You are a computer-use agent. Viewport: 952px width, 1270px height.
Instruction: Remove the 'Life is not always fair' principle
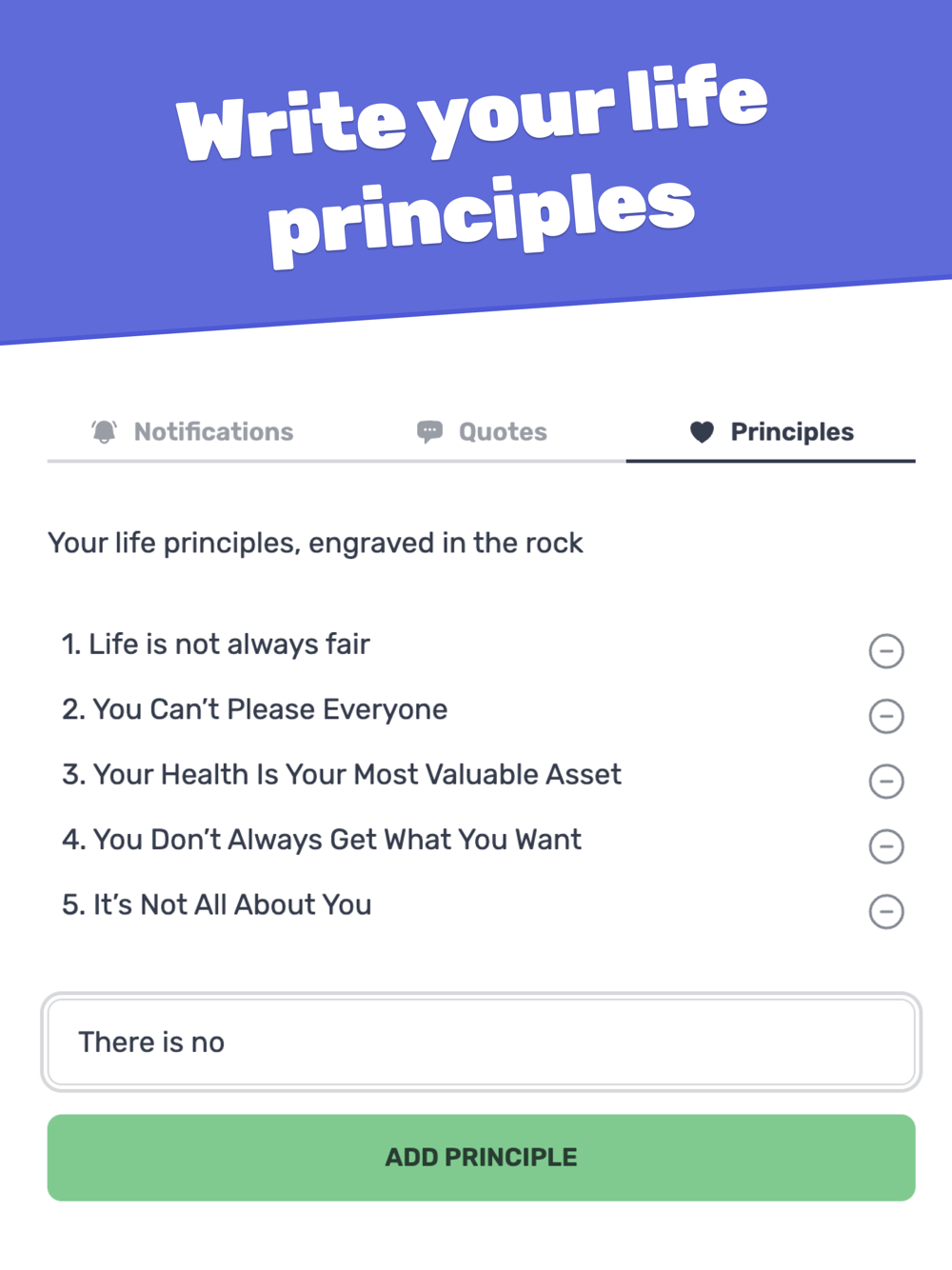click(886, 651)
